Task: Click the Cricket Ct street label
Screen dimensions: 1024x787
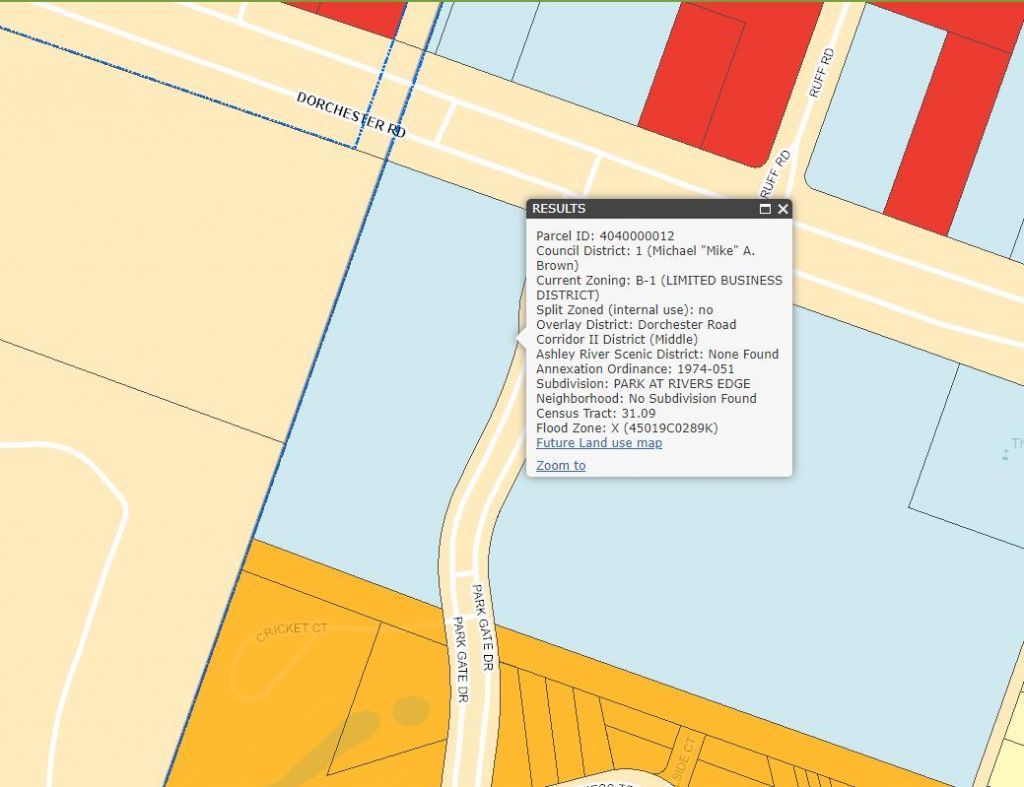Action: pyautogui.click(x=292, y=632)
